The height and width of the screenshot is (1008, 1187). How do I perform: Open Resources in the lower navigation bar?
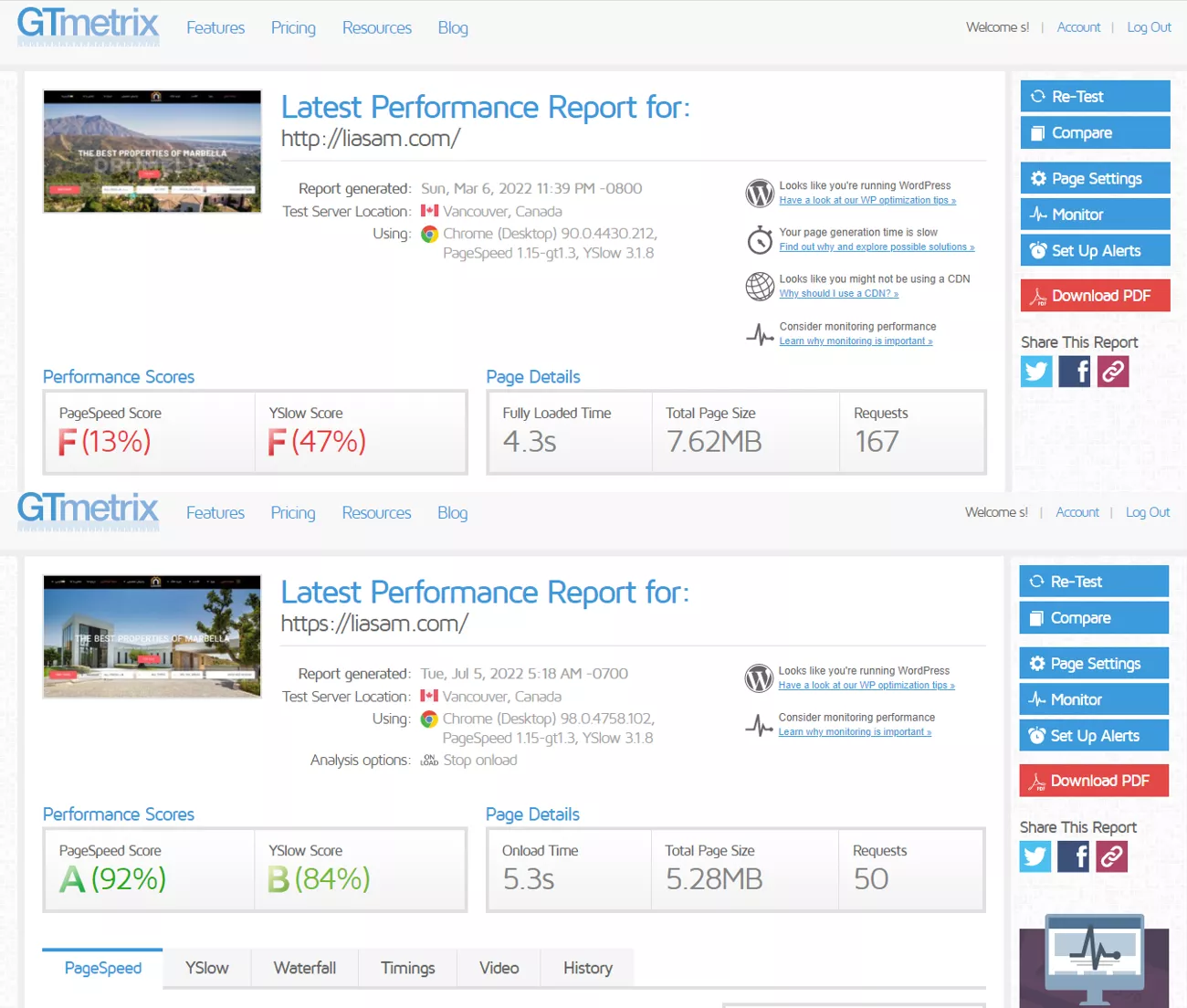(x=376, y=513)
